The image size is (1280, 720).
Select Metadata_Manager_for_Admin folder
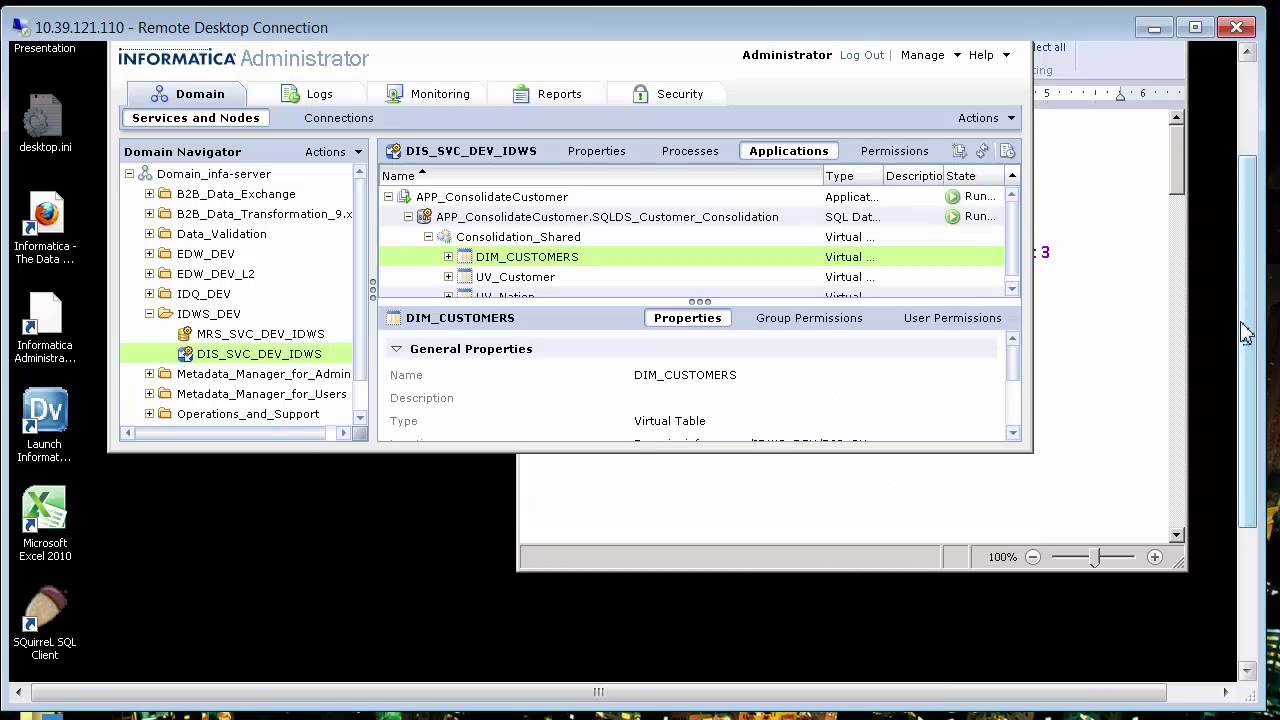(x=263, y=374)
